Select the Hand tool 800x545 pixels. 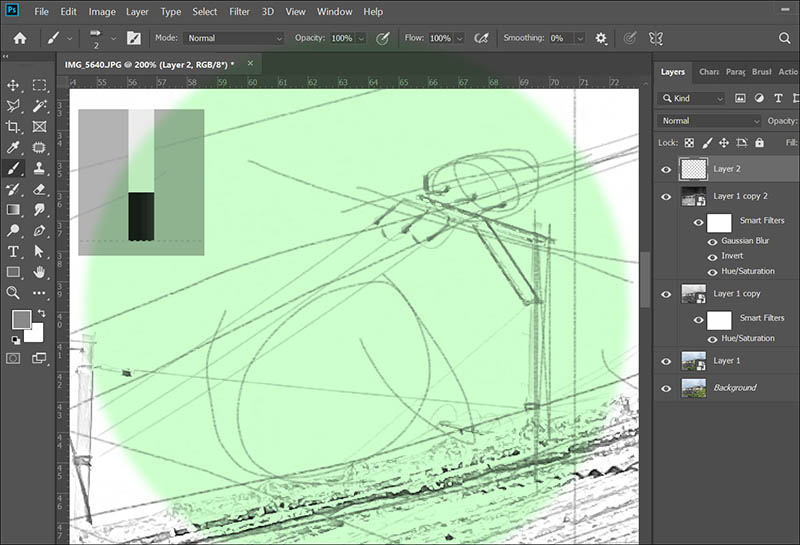pos(39,272)
